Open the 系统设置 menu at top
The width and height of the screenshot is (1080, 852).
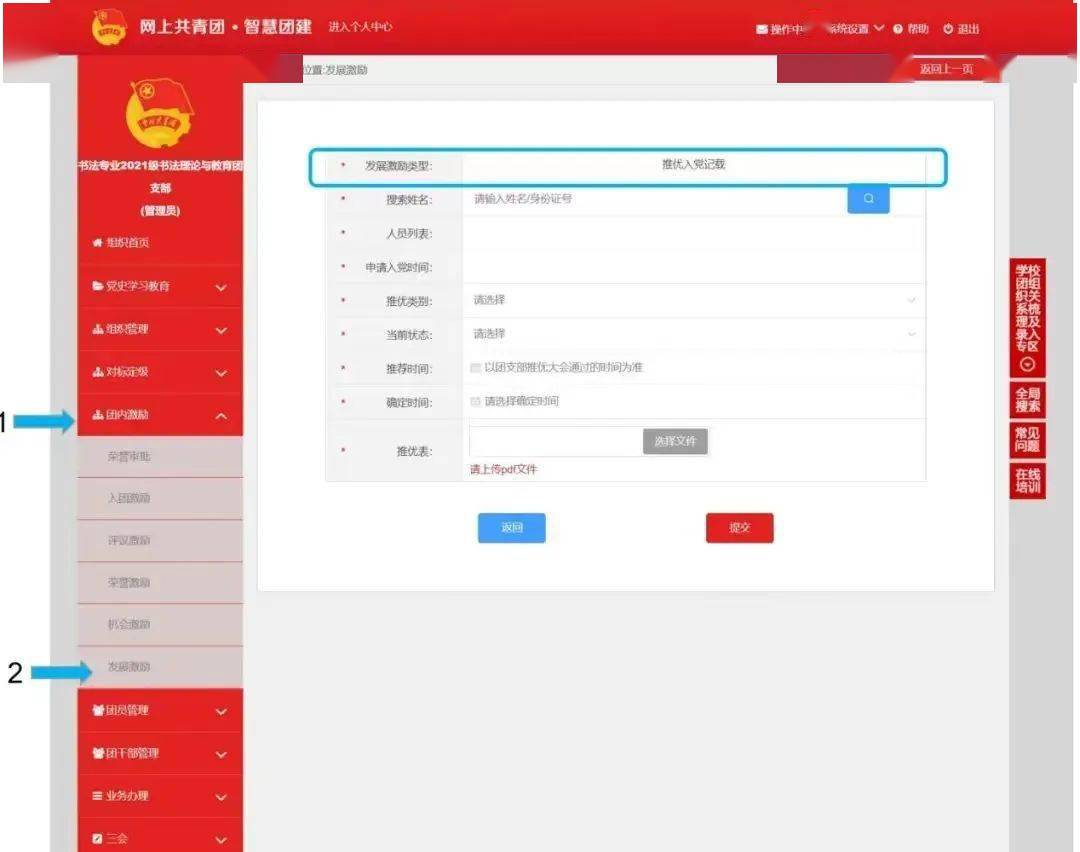click(850, 29)
